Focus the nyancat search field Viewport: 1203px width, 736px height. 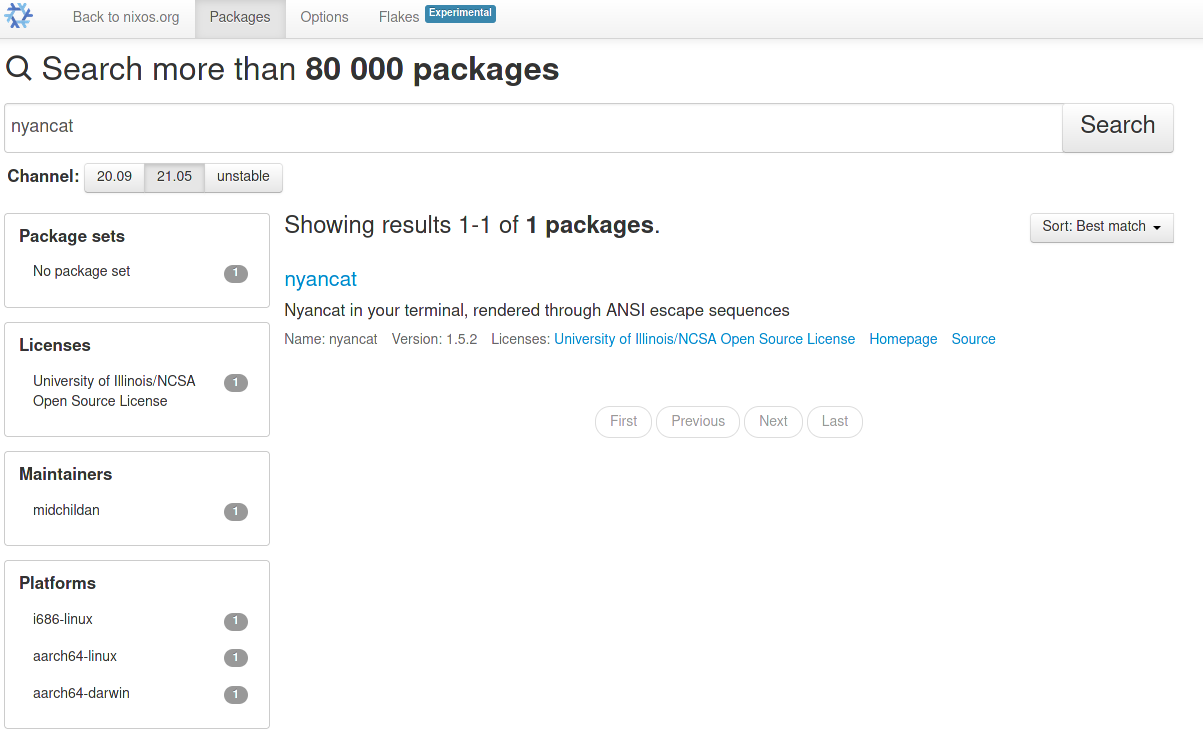point(533,128)
